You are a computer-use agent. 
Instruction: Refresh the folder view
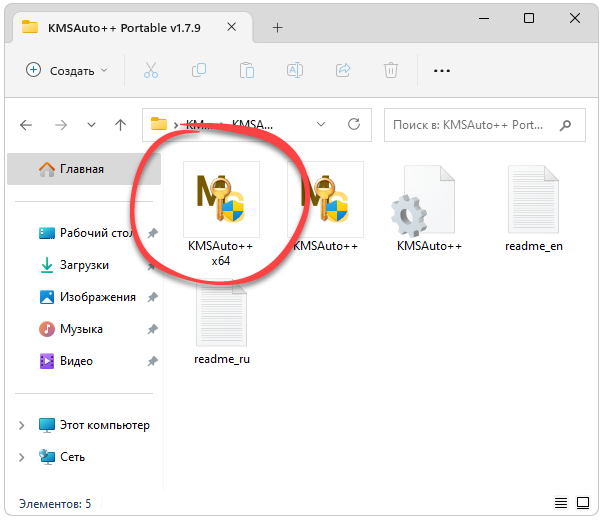(354, 124)
